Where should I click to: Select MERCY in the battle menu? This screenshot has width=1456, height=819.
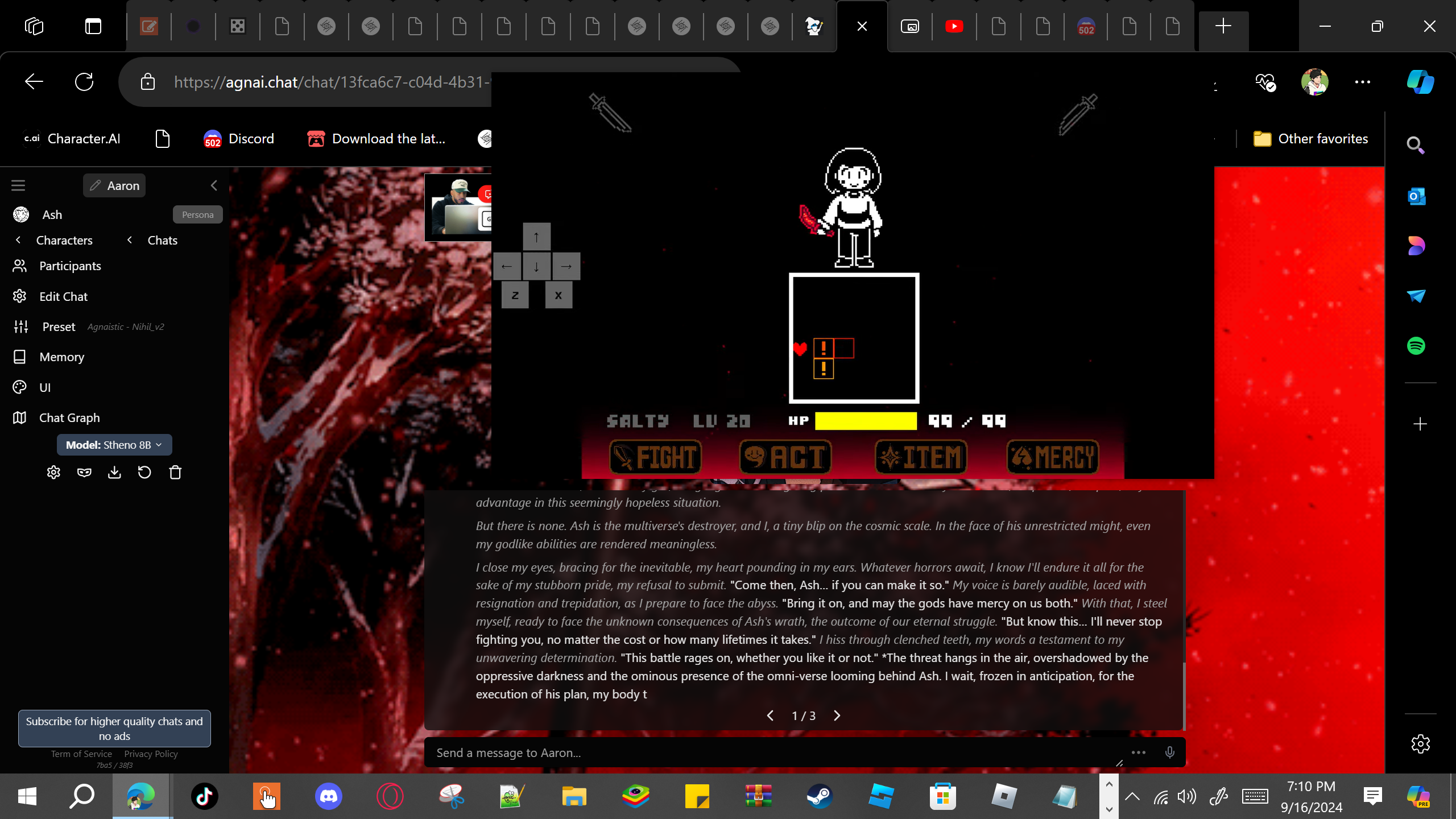[x=1052, y=457]
